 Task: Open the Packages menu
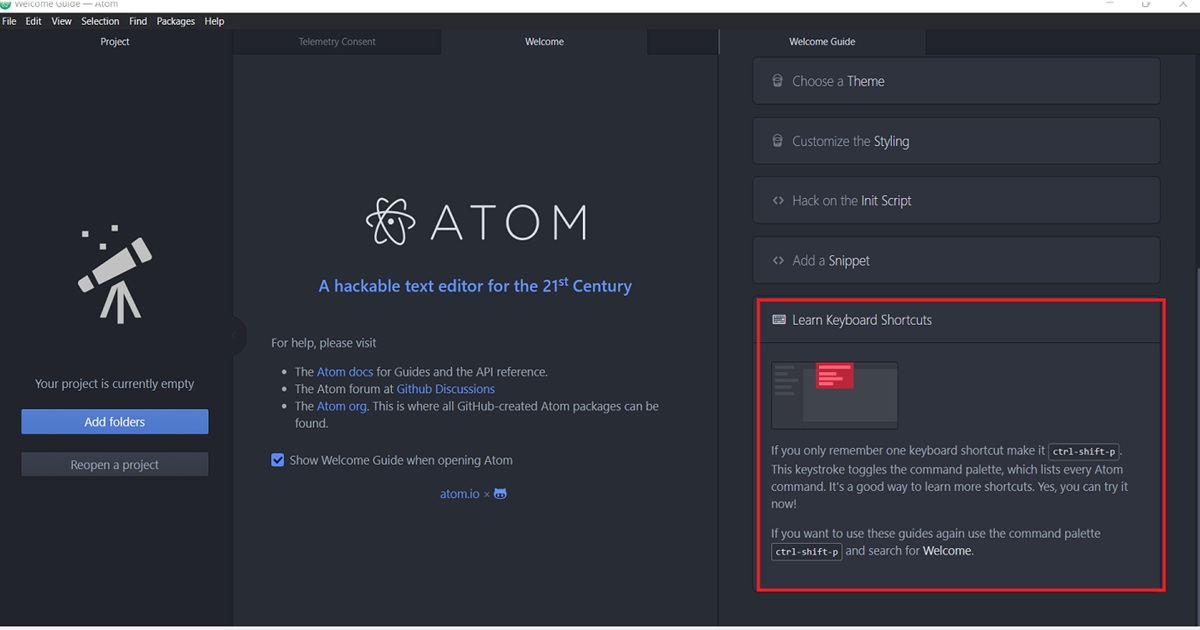coord(175,20)
